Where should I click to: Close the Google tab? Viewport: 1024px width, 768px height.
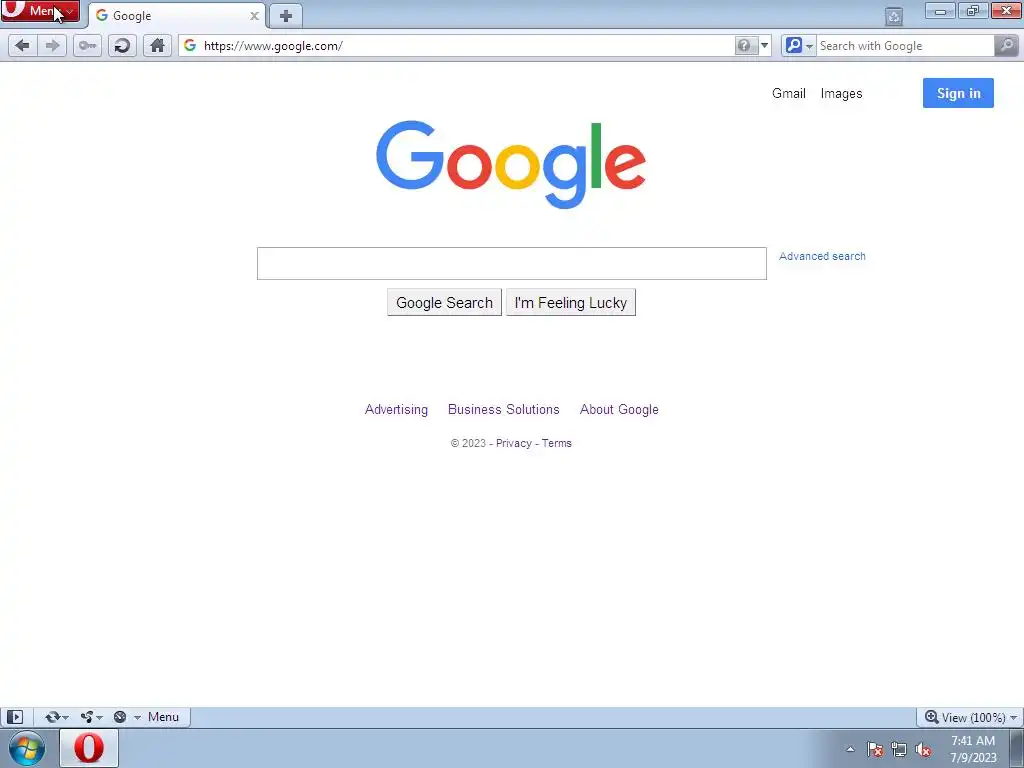click(x=254, y=16)
